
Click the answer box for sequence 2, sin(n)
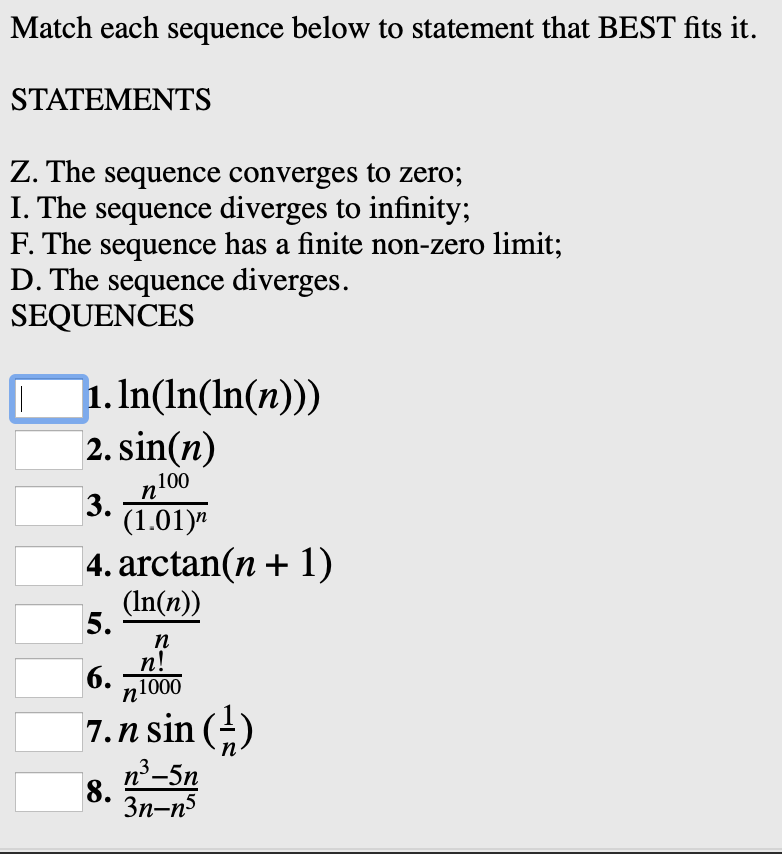point(48,450)
